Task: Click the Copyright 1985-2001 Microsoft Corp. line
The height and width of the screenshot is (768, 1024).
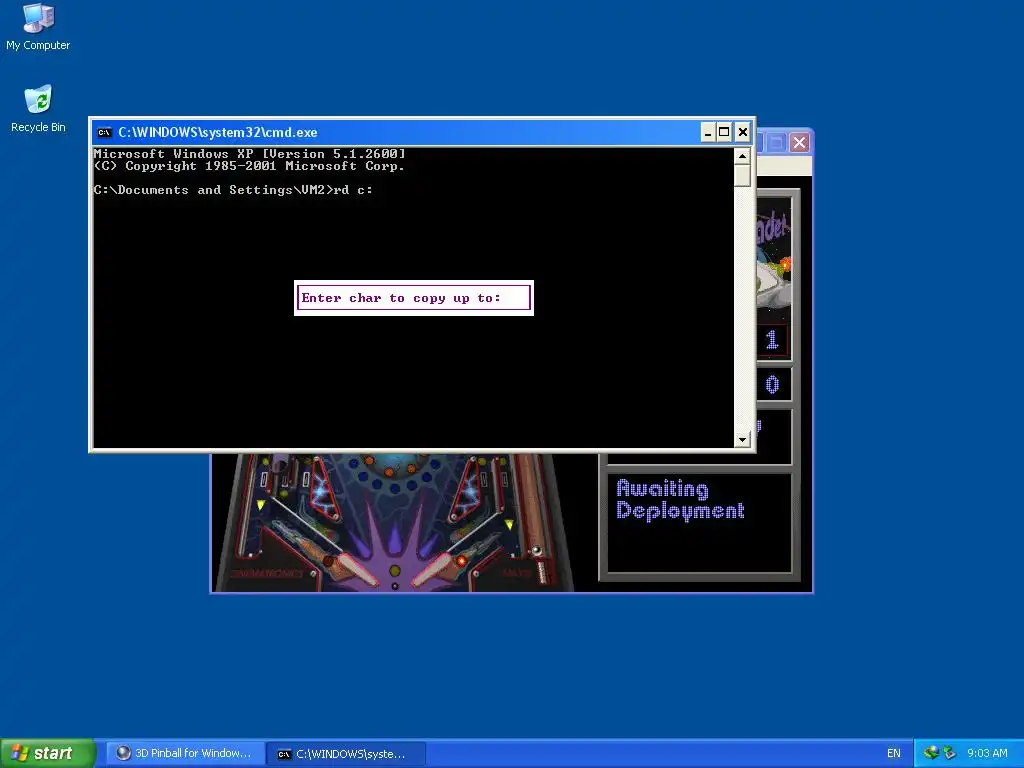Action: (x=249, y=166)
